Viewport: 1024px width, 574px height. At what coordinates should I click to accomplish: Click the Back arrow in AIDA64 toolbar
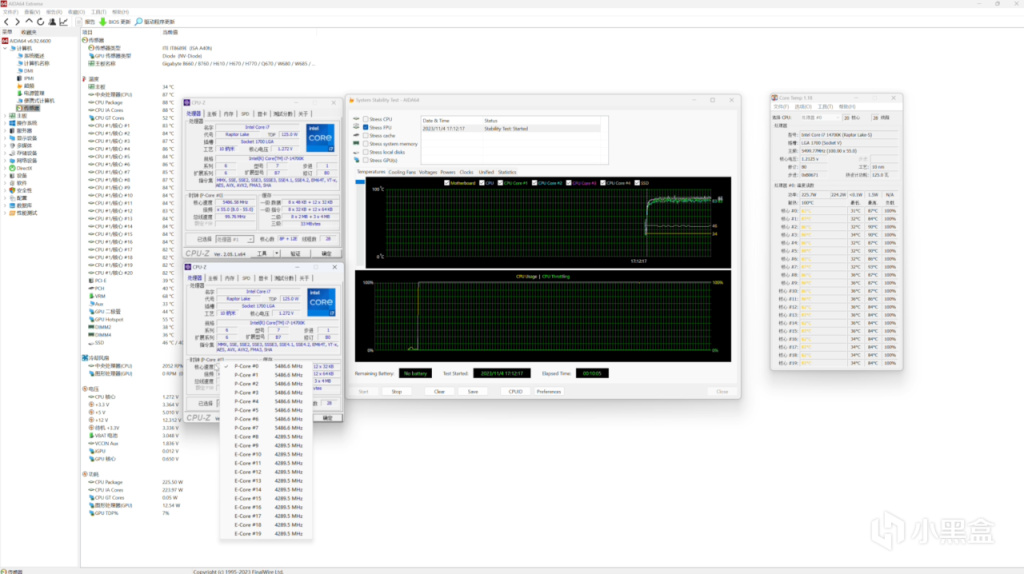pyautogui.click(x=7, y=21)
